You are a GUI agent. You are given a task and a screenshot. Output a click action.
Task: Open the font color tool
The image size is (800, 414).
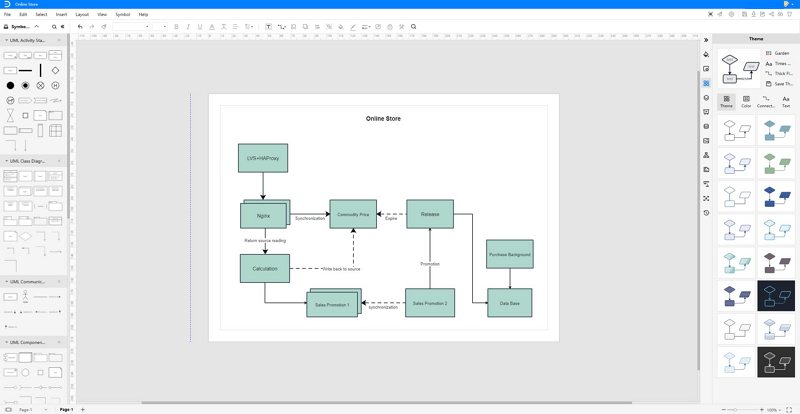[x=211, y=27]
